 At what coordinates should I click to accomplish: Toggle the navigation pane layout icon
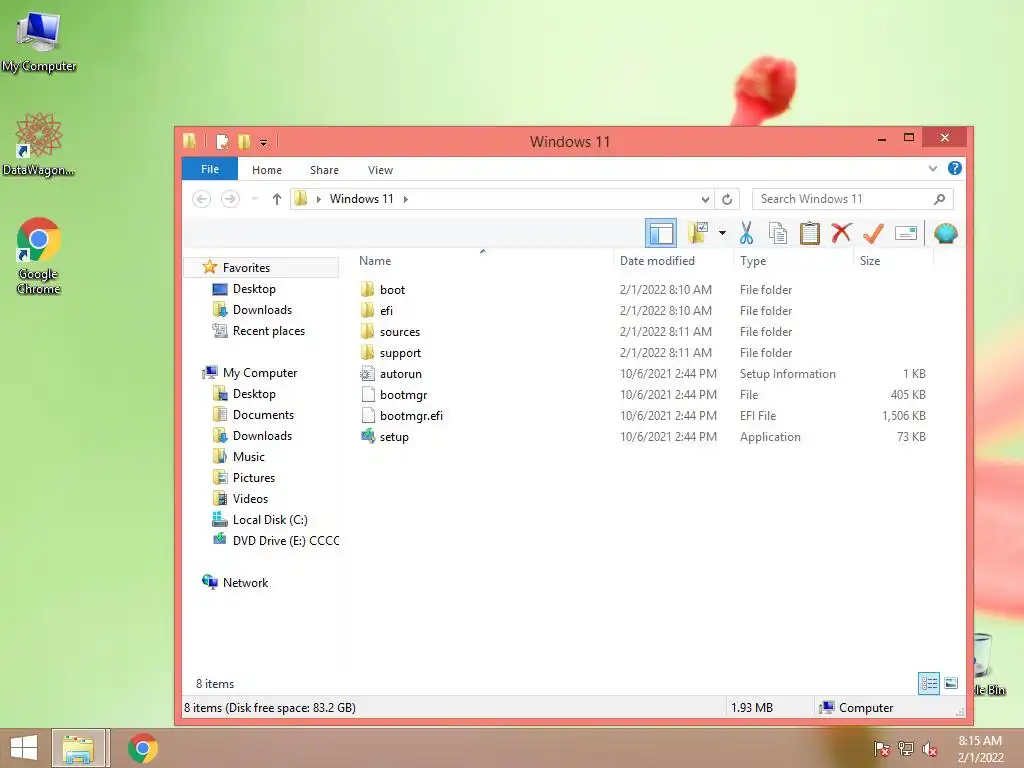[661, 233]
